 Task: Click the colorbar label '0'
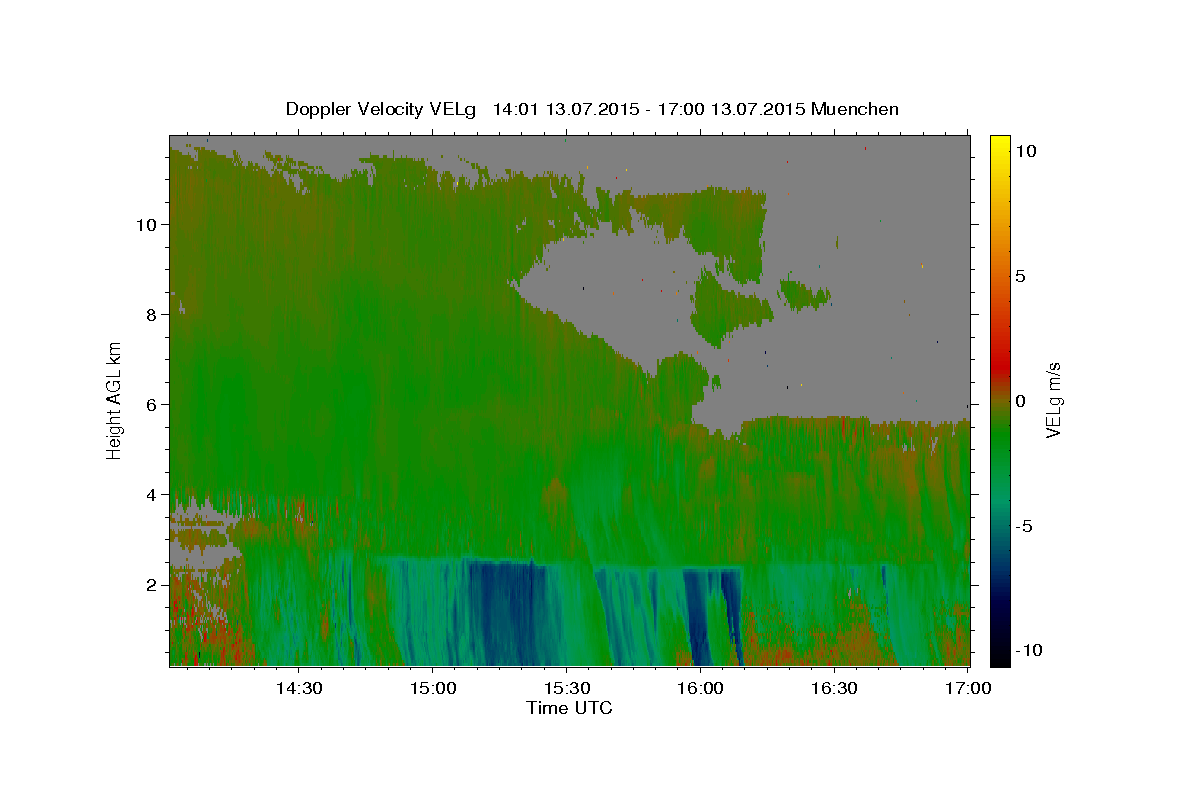point(1020,401)
